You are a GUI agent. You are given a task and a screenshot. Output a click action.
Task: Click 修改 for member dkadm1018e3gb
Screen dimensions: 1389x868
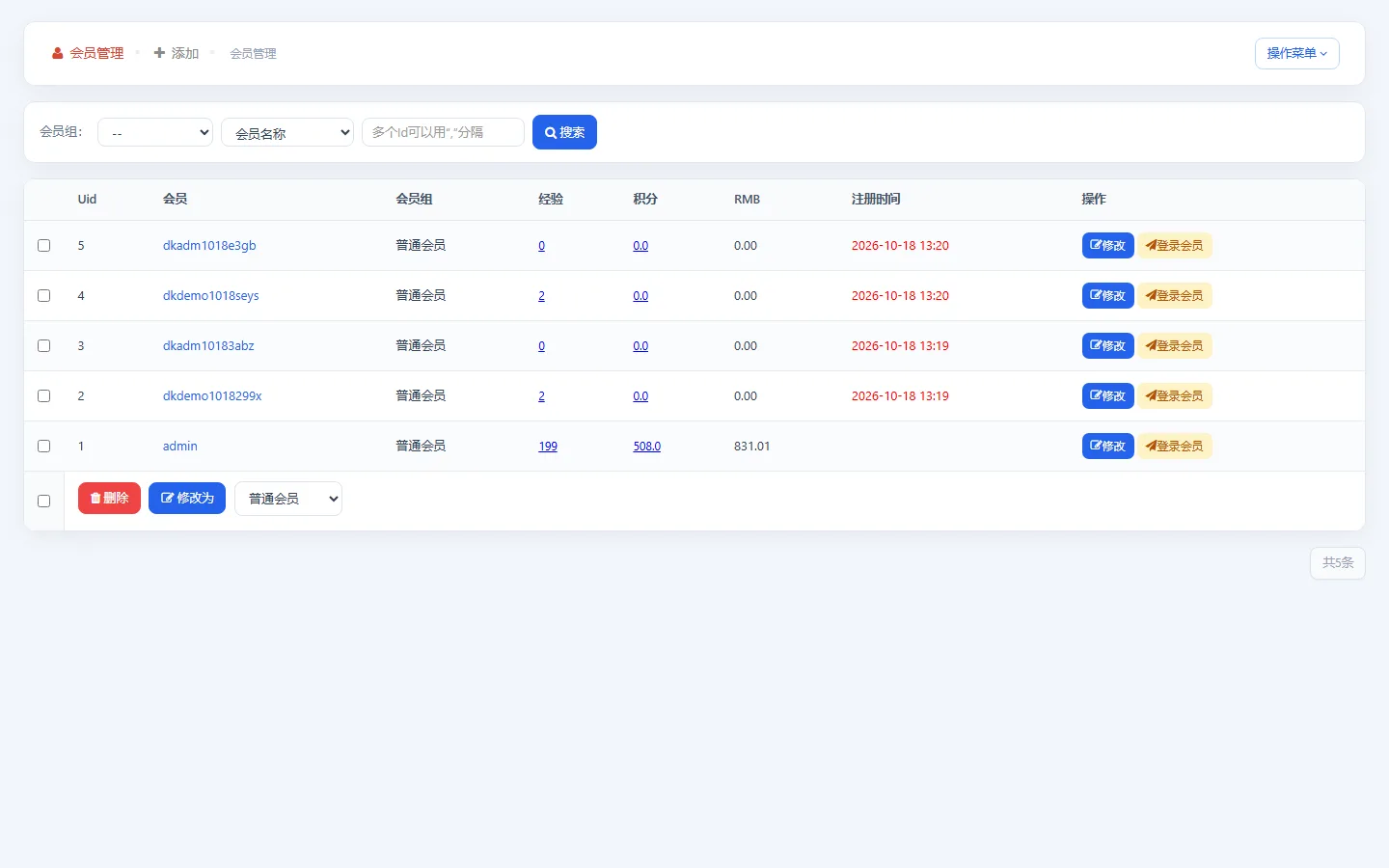[x=1107, y=246]
